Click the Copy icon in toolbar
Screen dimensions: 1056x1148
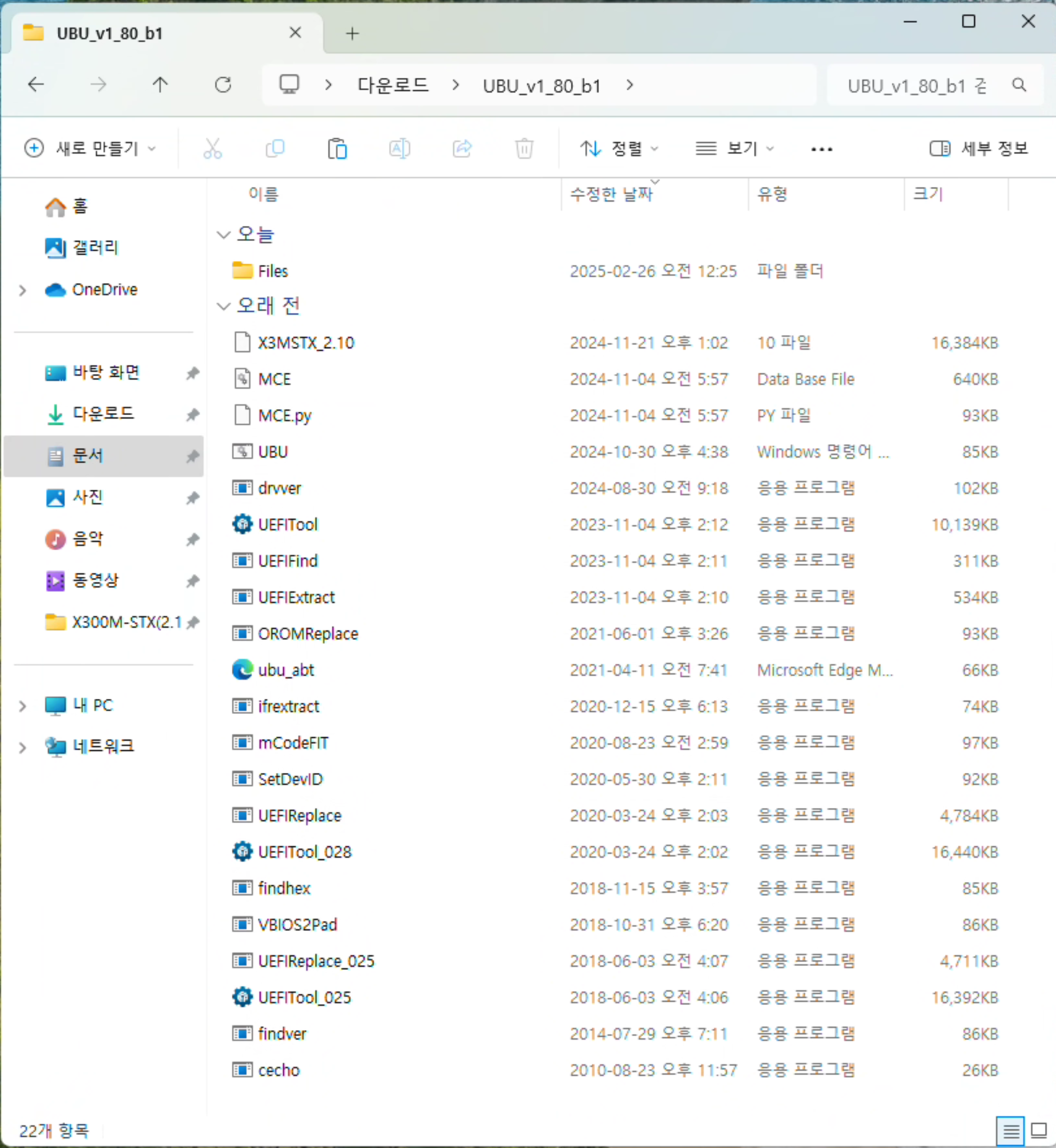point(275,149)
